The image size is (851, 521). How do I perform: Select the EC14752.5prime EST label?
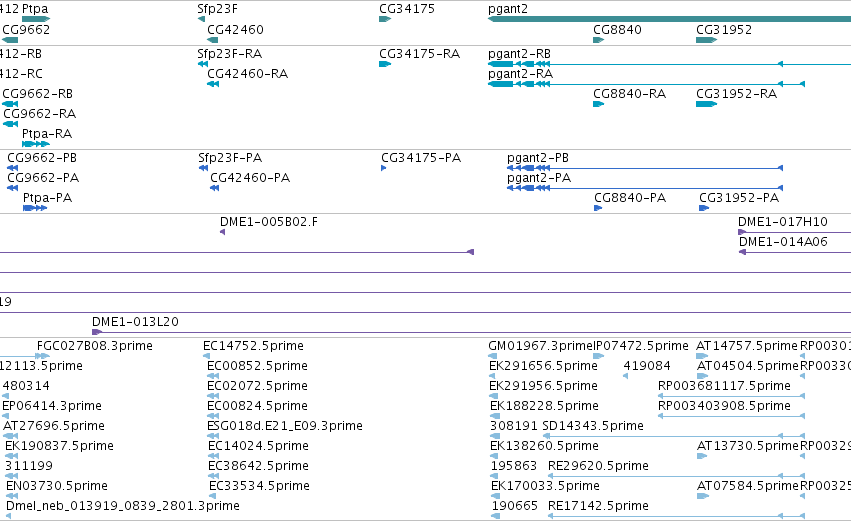click(253, 346)
